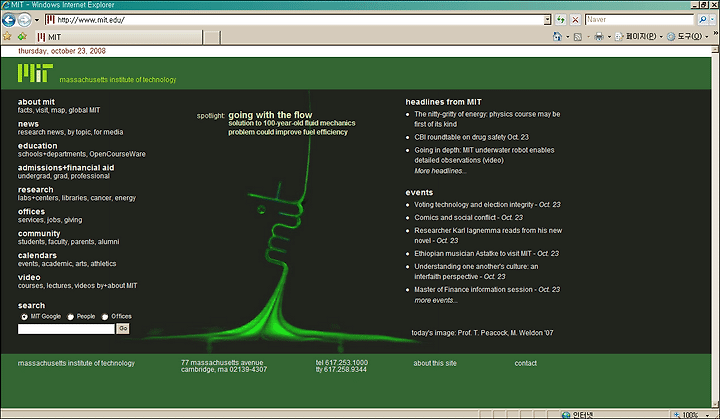Open the research section link
The width and height of the screenshot is (720, 419).
click(x=35, y=190)
